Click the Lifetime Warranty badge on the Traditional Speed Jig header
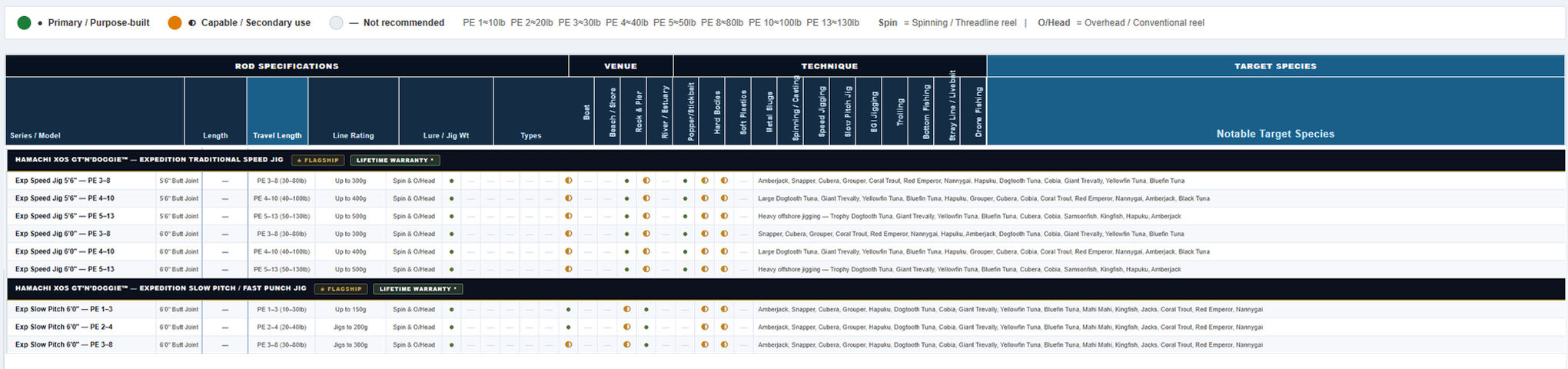The height and width of the screenshot is (369, 1568). click(x=395, y=161)
